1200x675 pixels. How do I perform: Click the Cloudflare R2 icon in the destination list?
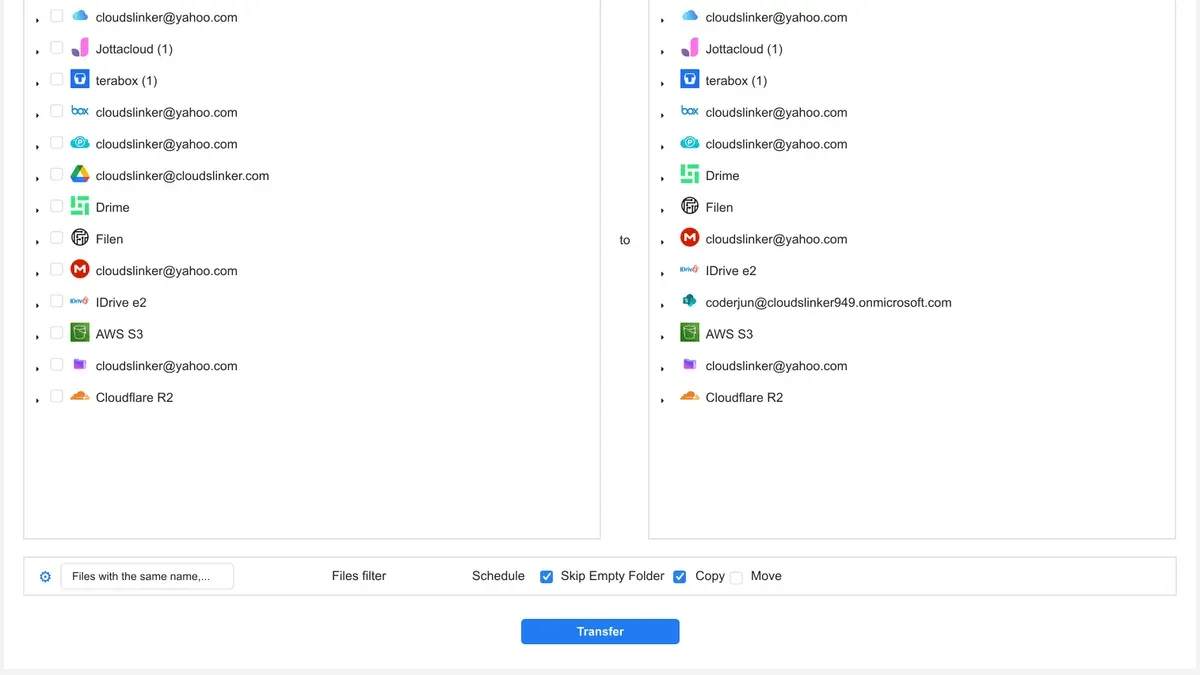[690, 396]
